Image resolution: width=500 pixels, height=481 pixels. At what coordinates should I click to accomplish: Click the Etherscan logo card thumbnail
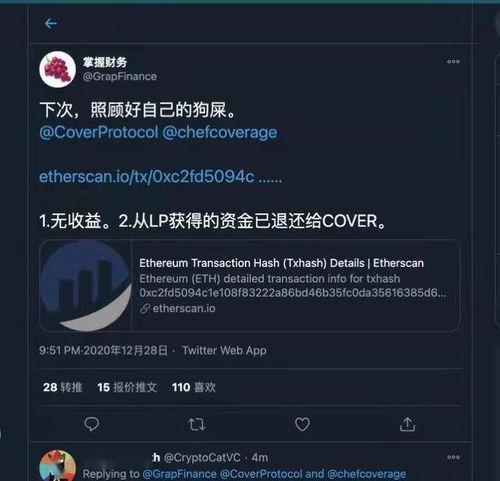pyautogui.click(x=86, y=286)
